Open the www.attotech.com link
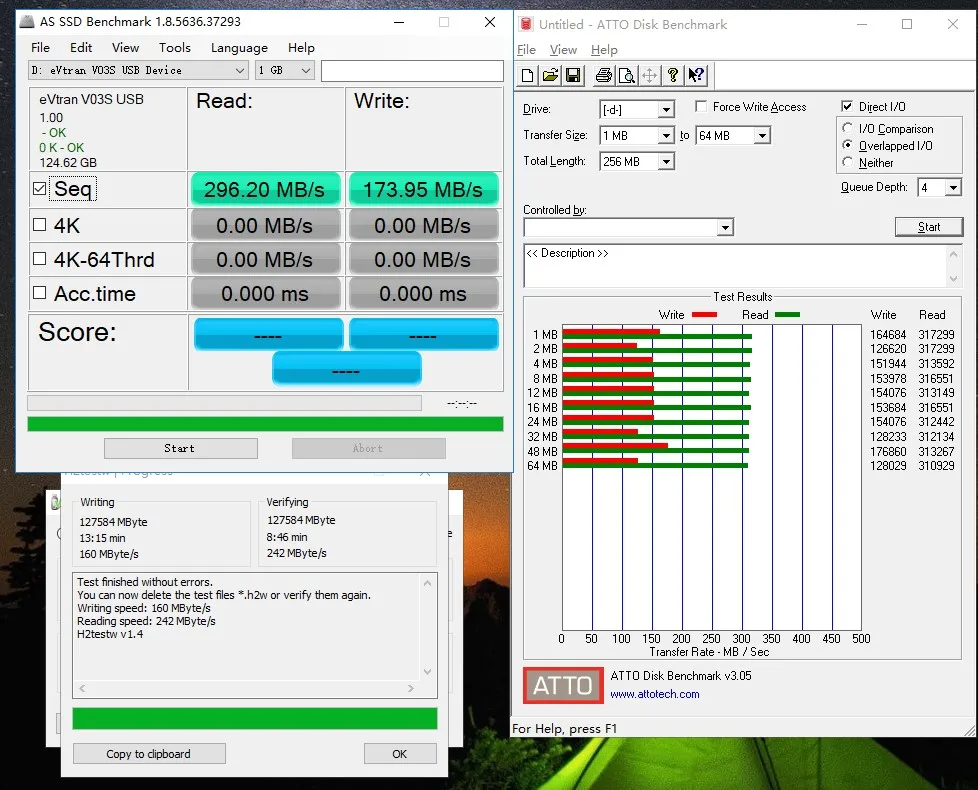Screen dimensions: 978x790 (654, 694)
